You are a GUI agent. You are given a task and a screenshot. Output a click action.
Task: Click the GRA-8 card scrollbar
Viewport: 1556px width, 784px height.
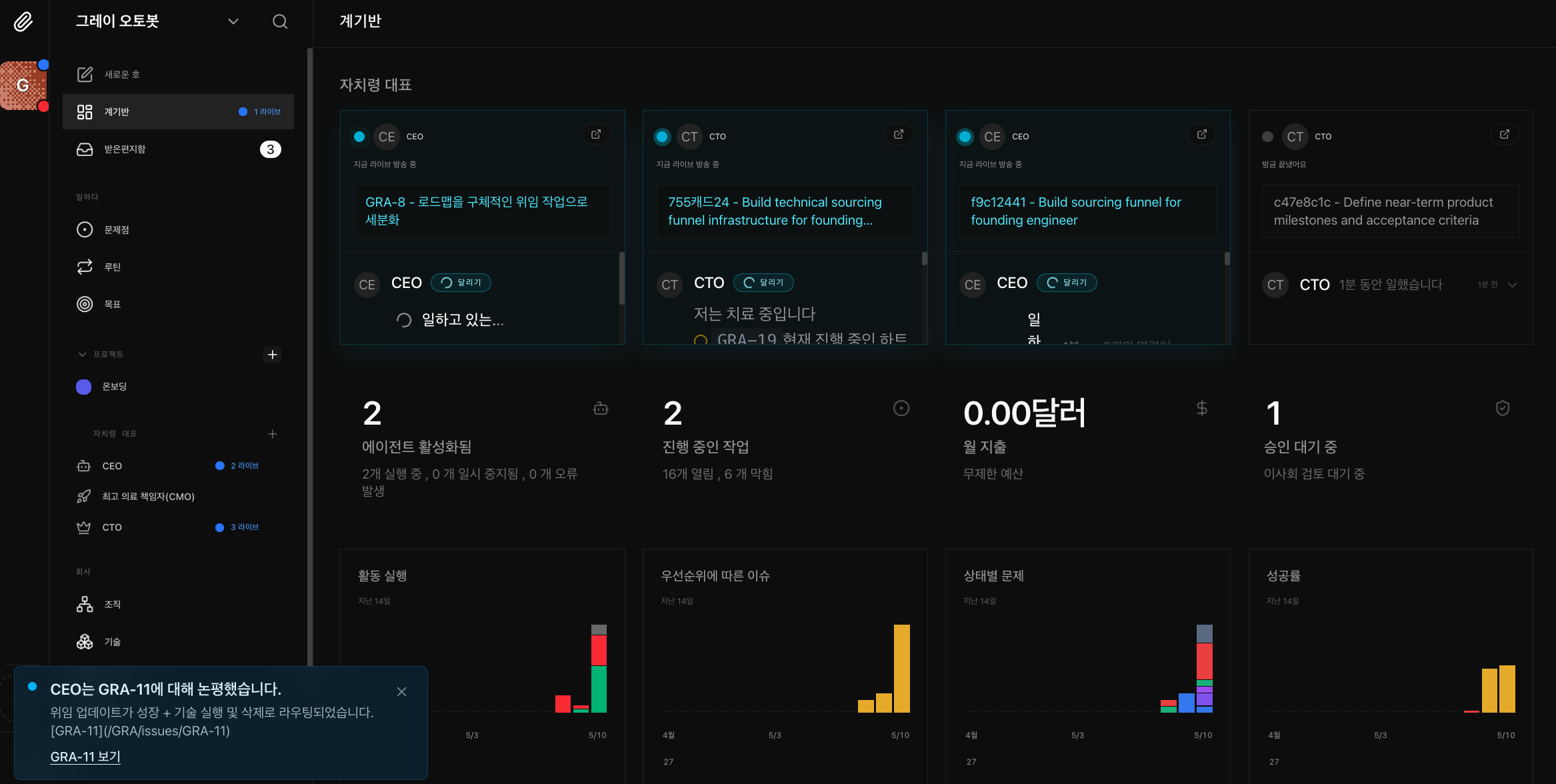click(622, 278)
